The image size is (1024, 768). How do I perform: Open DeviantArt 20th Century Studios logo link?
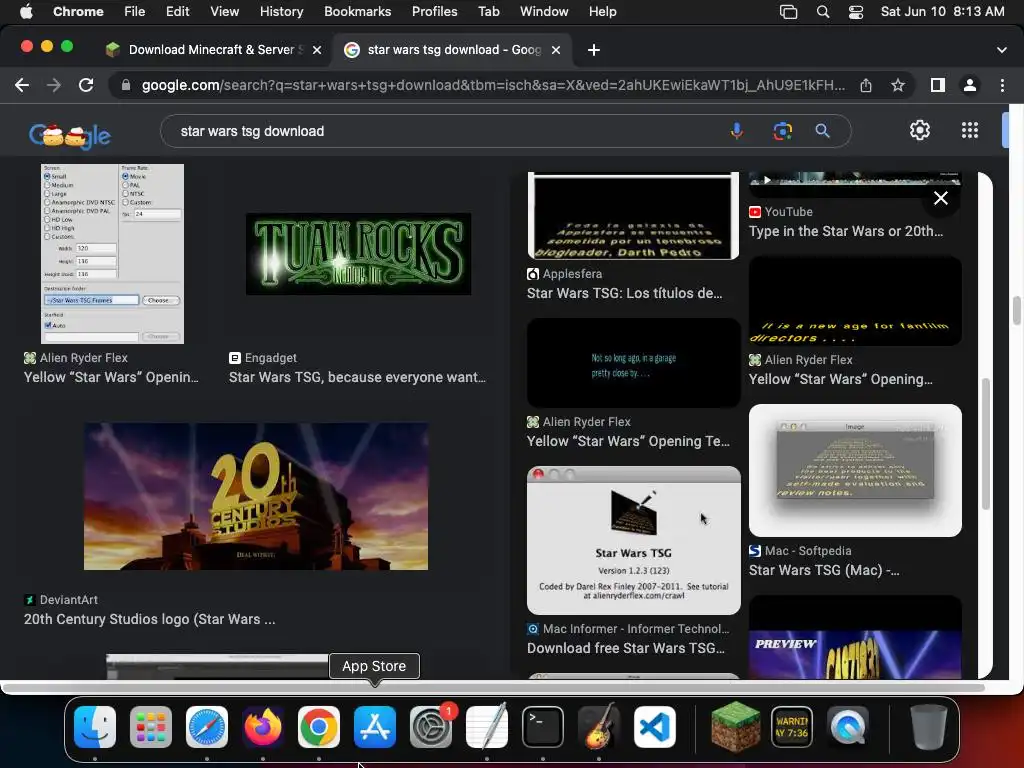(150, 619)
